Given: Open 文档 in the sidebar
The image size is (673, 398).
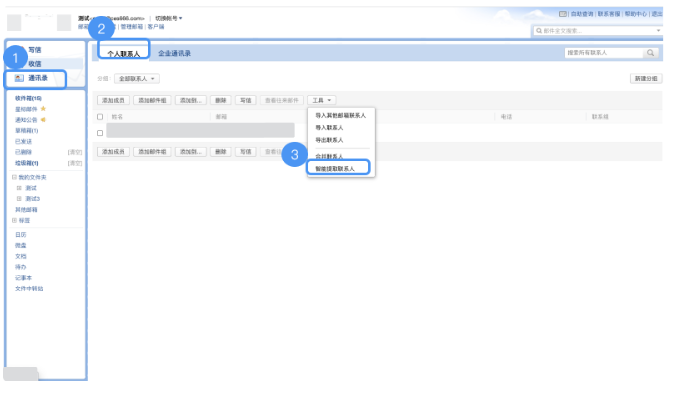Looking at the screenshot, I should 21,256.
